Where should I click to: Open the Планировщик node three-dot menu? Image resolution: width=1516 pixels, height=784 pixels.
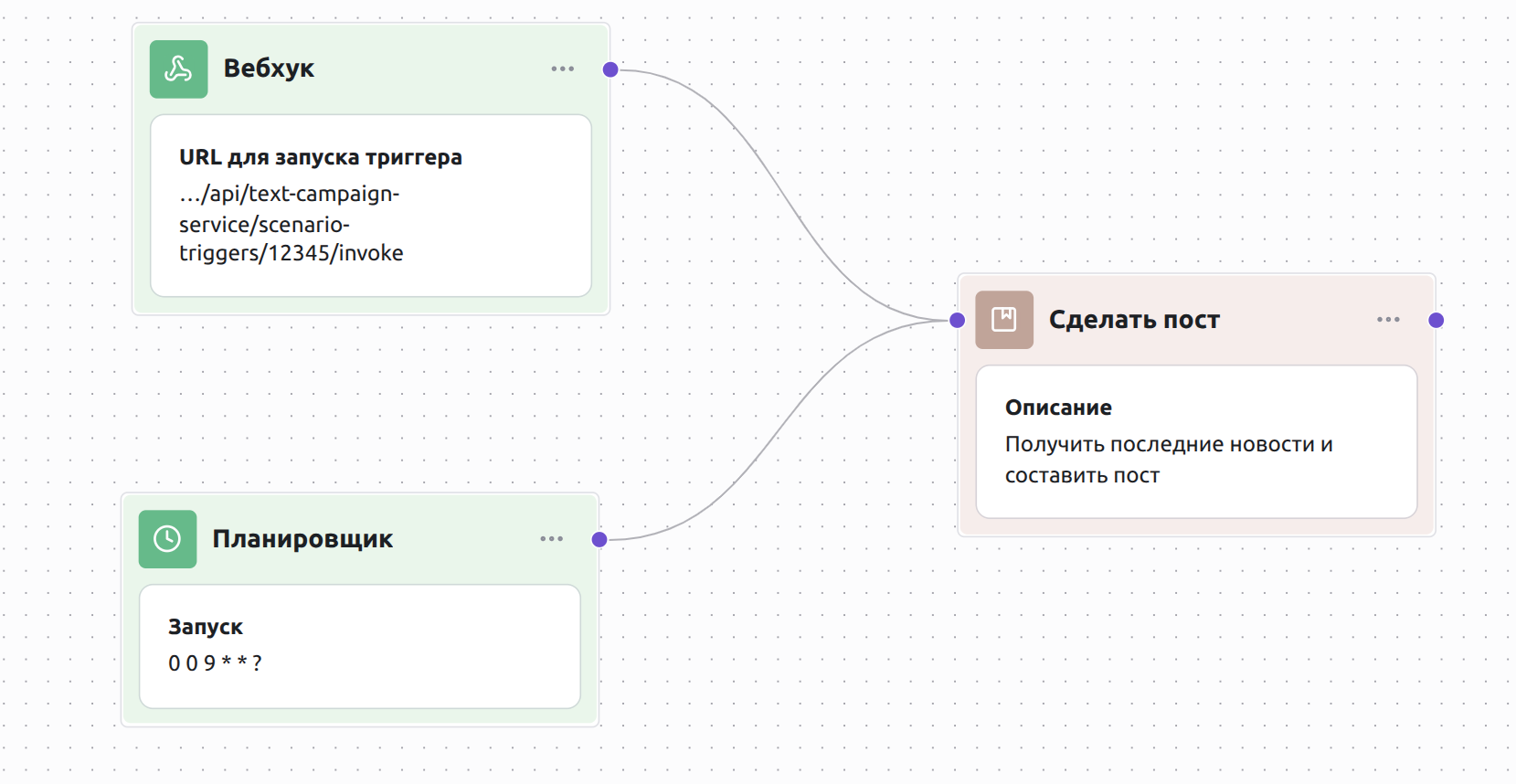tap(552, 539)
